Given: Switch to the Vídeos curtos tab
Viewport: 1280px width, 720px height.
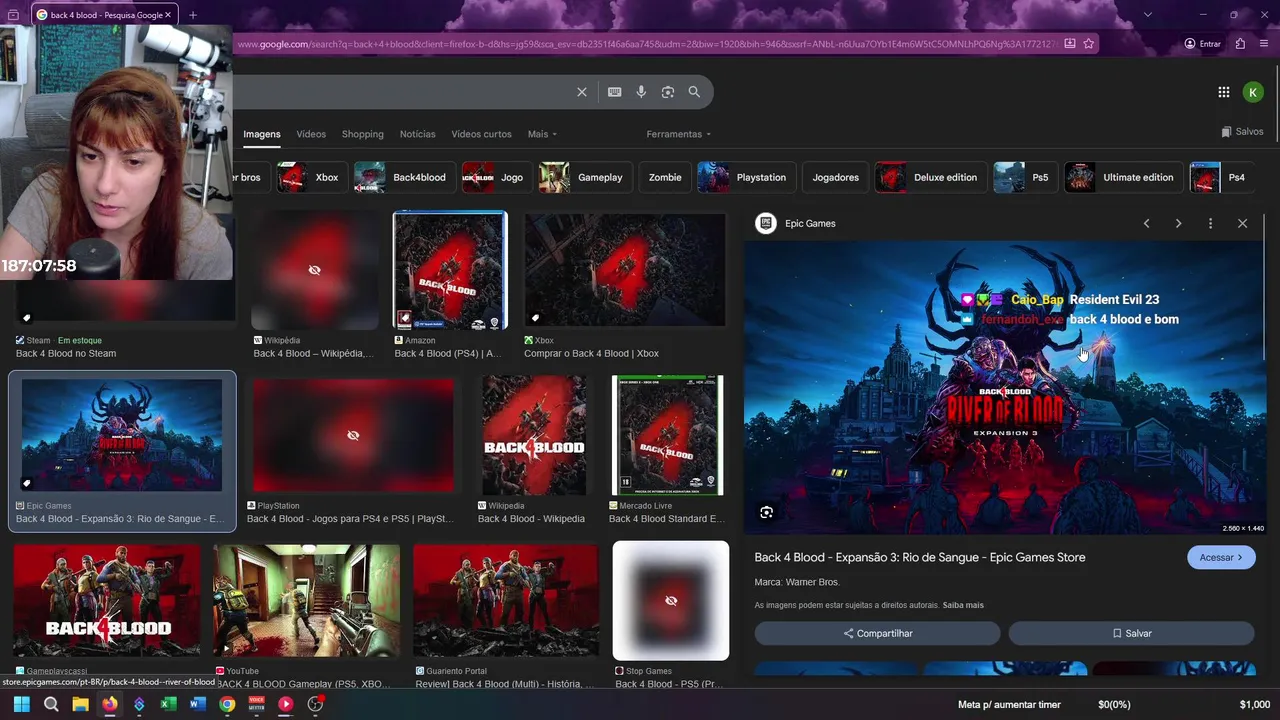Looking at the screenshot, I should point(481,134).
